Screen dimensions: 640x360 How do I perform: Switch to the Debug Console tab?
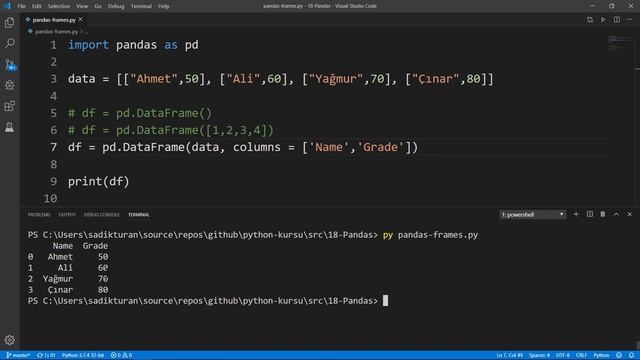click(x=102, y=215)
